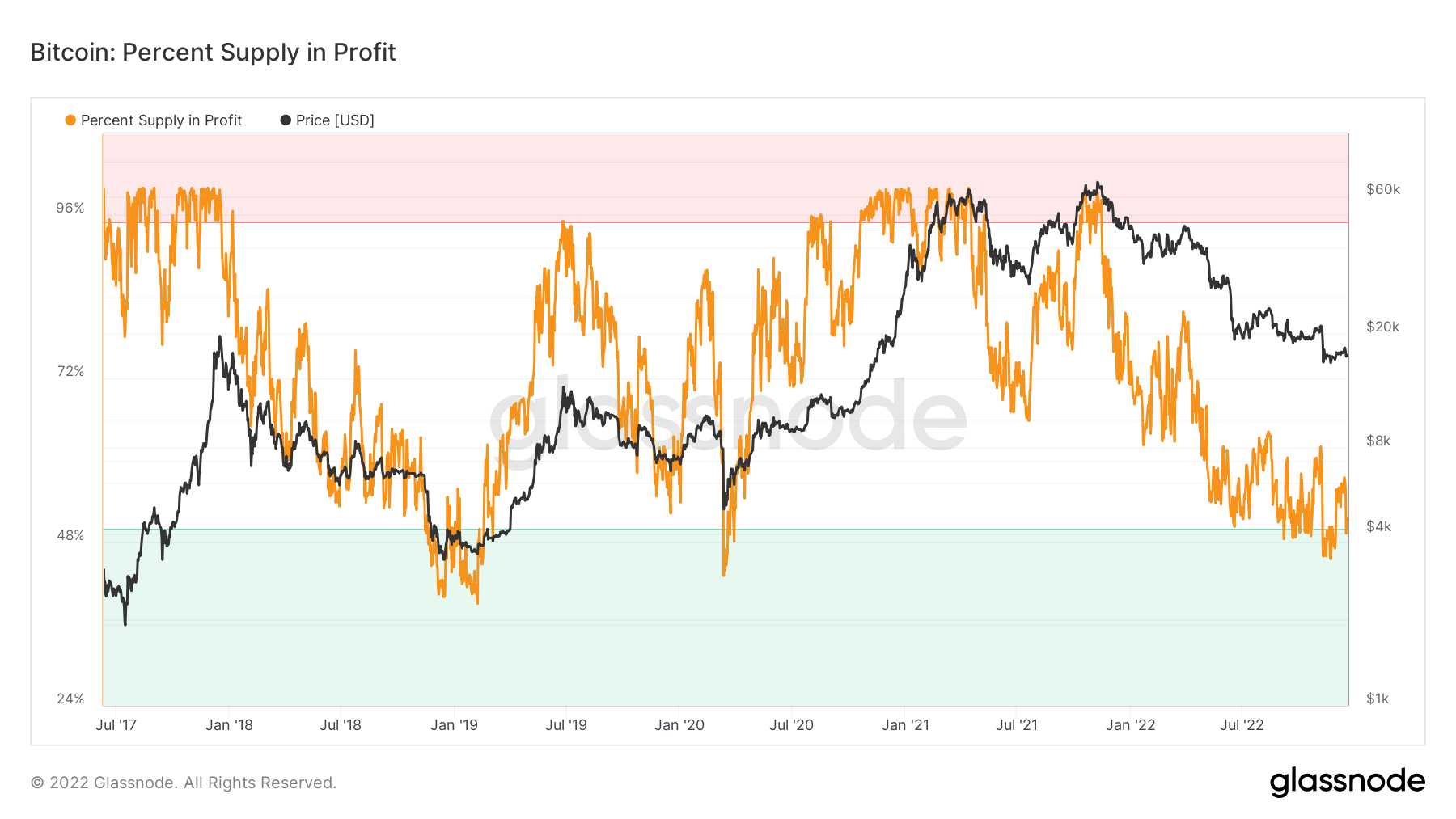Click the 48% left axis label
The height and width of the screenshot is (819, 1456).
[70, 535]
